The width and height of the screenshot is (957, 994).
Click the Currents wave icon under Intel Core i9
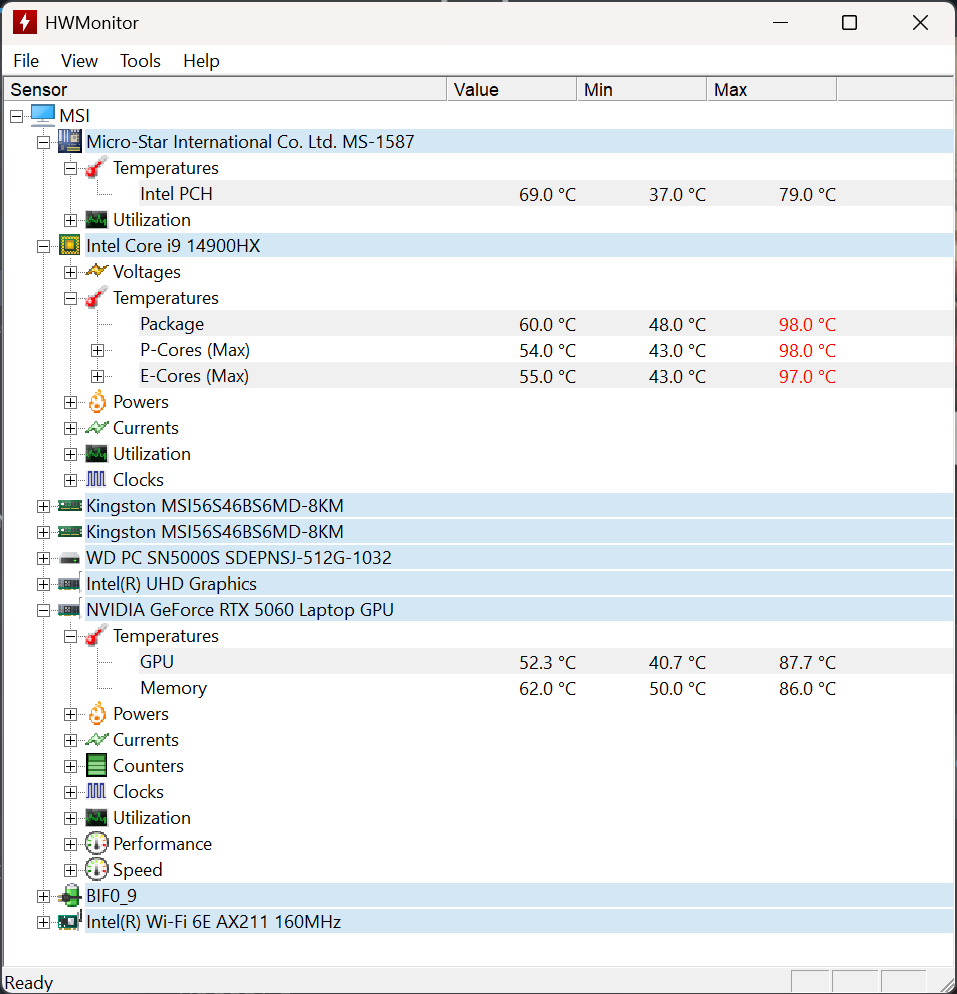pos(96,428)
